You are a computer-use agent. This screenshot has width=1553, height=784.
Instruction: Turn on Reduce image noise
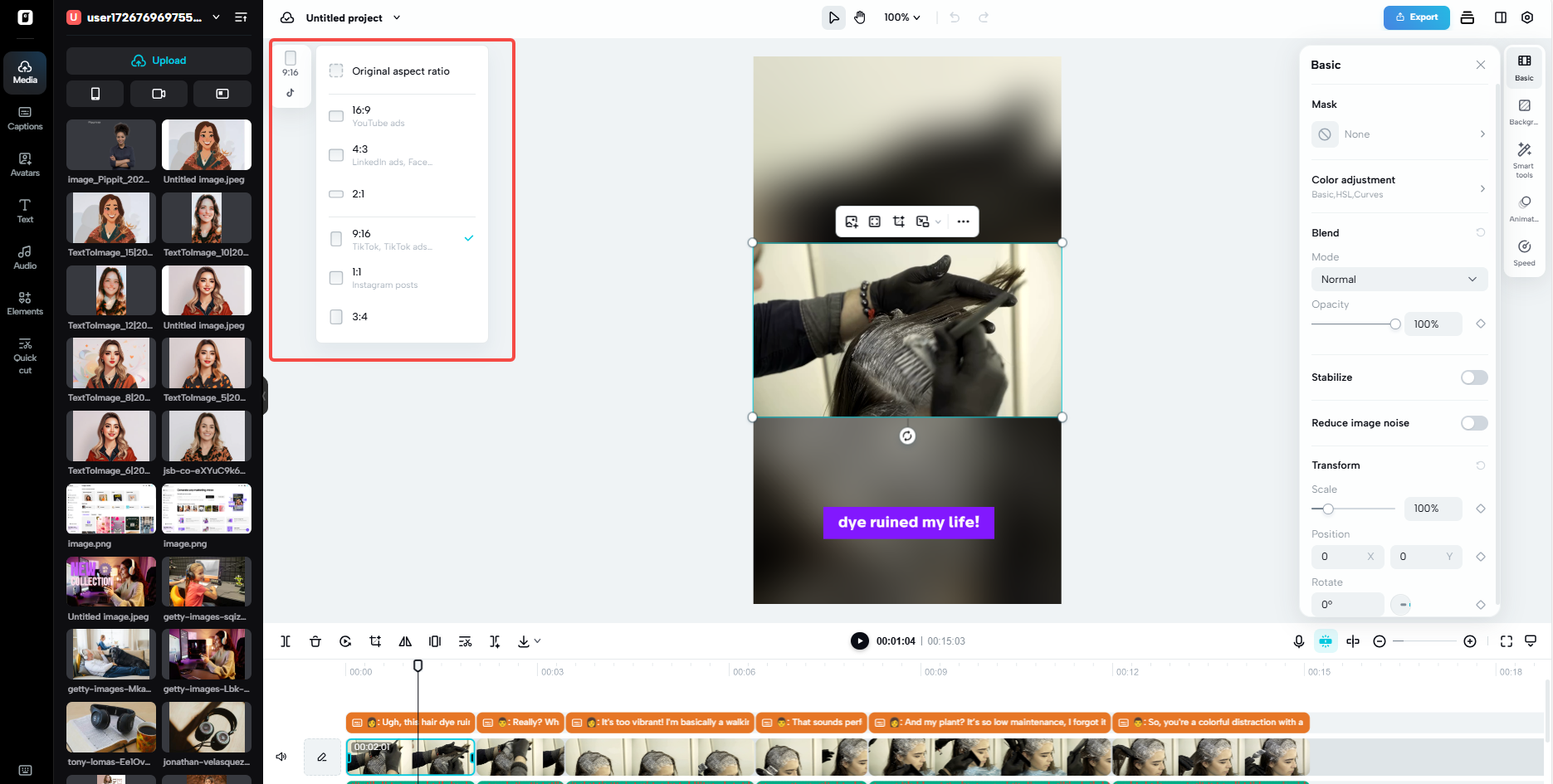[1473, 423]
